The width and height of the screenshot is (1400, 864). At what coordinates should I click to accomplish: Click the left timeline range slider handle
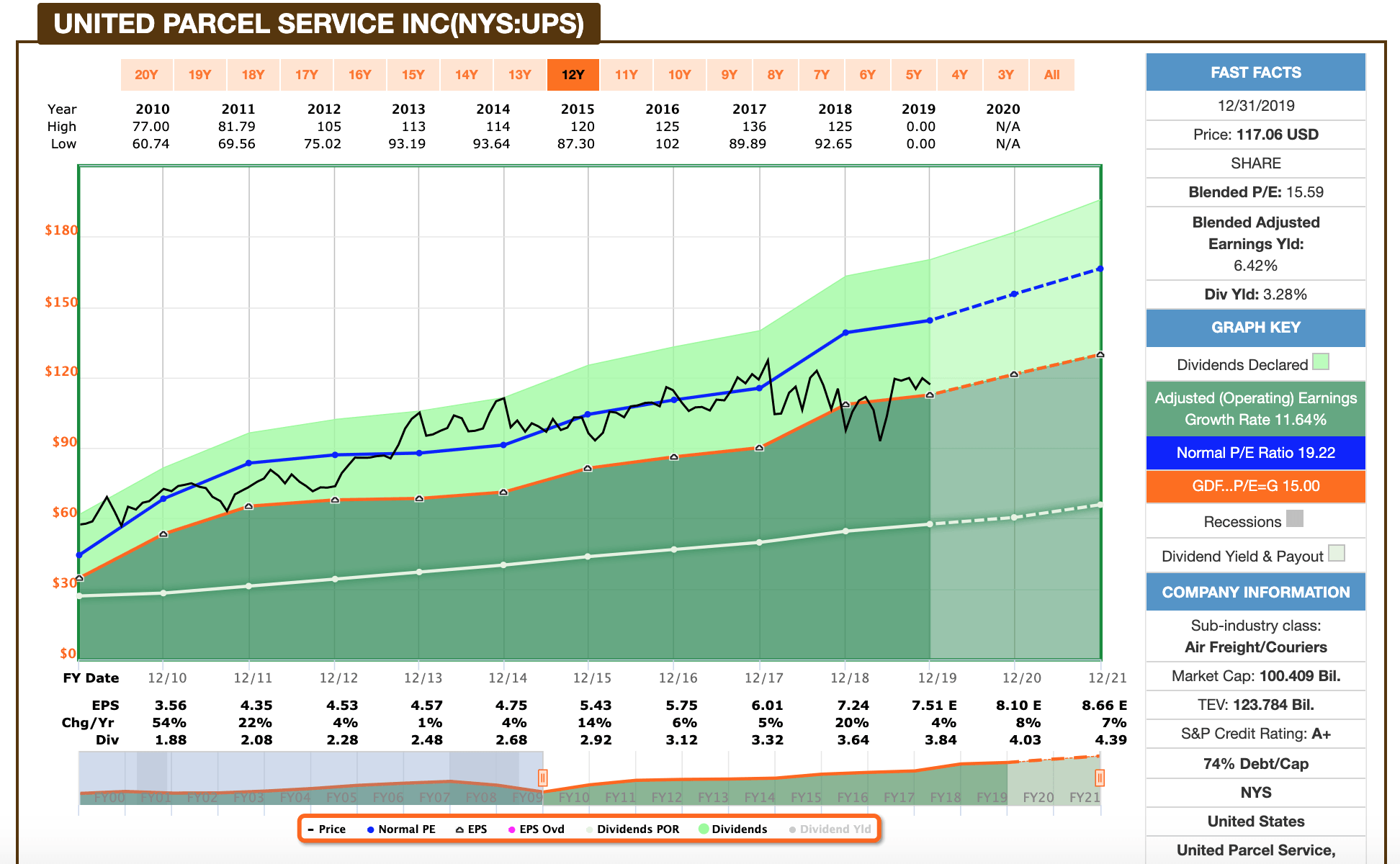click(544, 778)
